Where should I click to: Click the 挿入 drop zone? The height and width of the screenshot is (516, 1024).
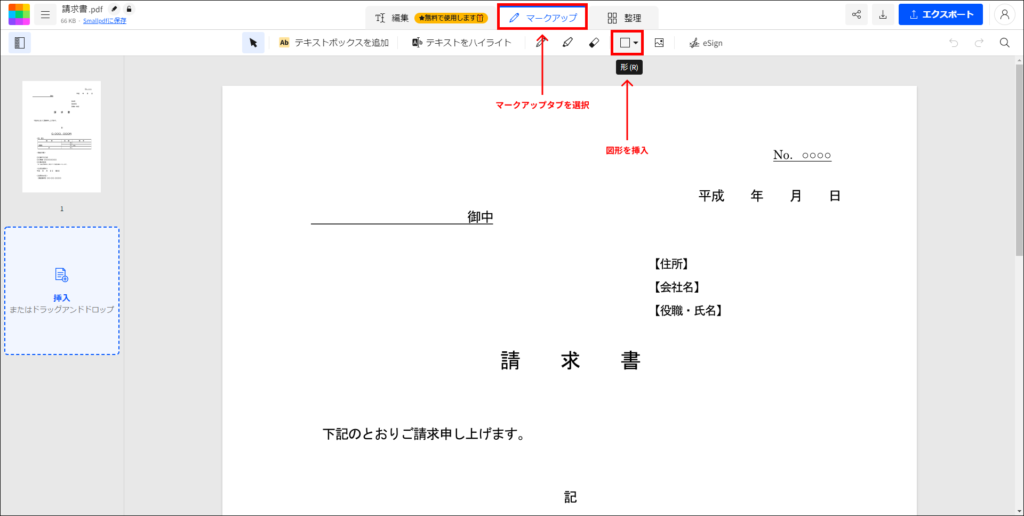[x=62, y=291]
